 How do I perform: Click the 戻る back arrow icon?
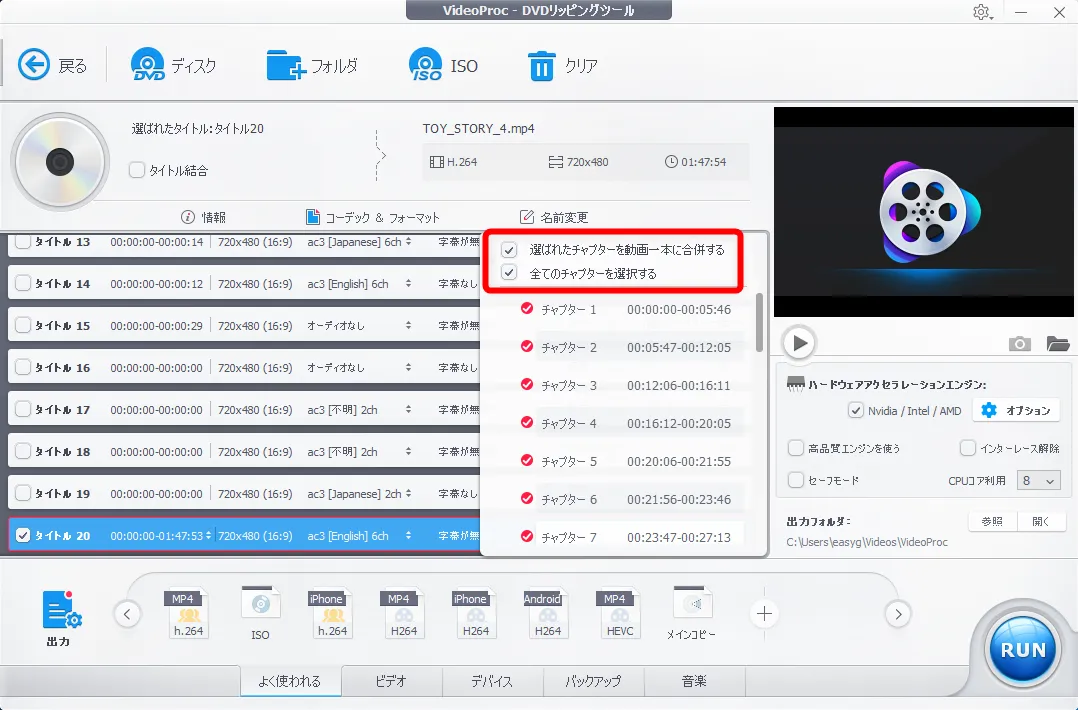pos(34,65)
